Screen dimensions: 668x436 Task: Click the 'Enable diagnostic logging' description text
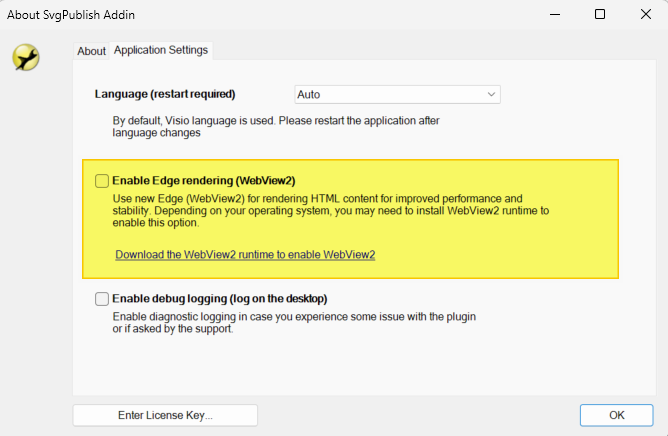pos(294,323)
